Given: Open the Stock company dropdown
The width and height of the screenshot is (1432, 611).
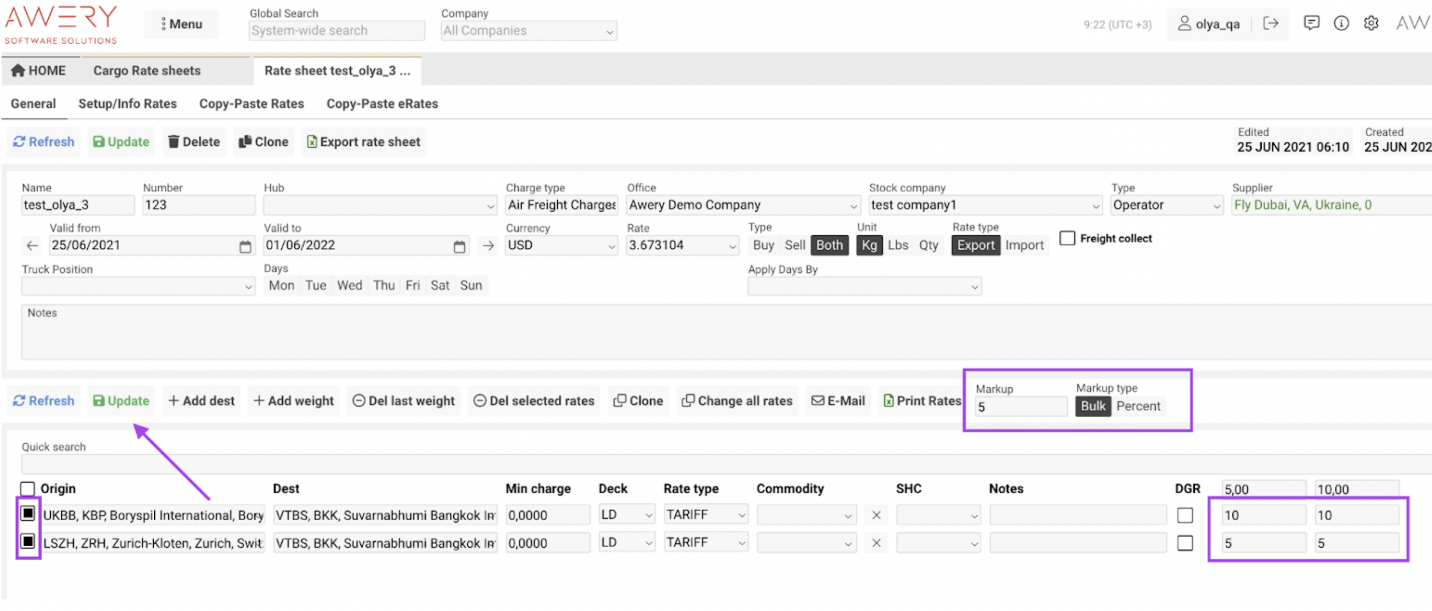Looking at the screenshot, I should (985, 206).
